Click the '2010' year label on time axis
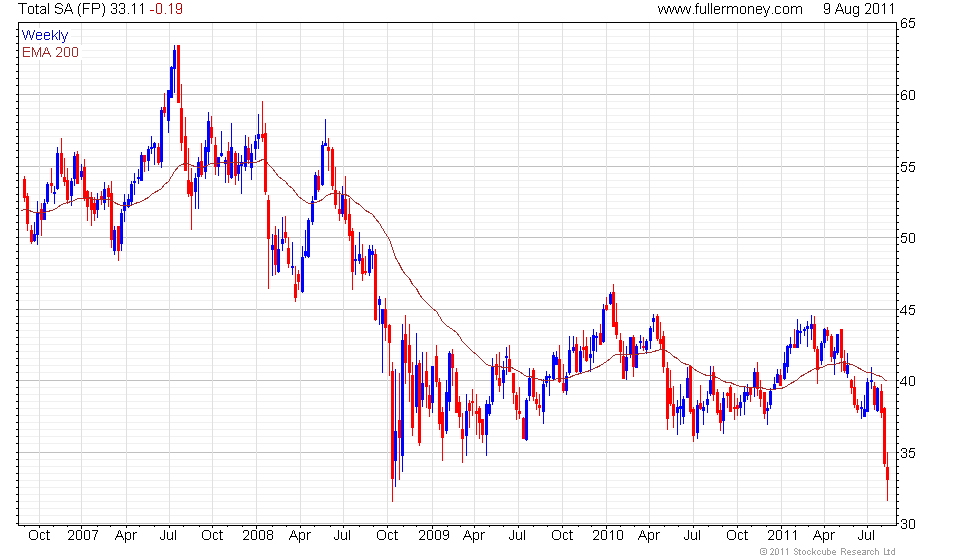The width and height of the screenshot is (980, 560). (608, 536)
